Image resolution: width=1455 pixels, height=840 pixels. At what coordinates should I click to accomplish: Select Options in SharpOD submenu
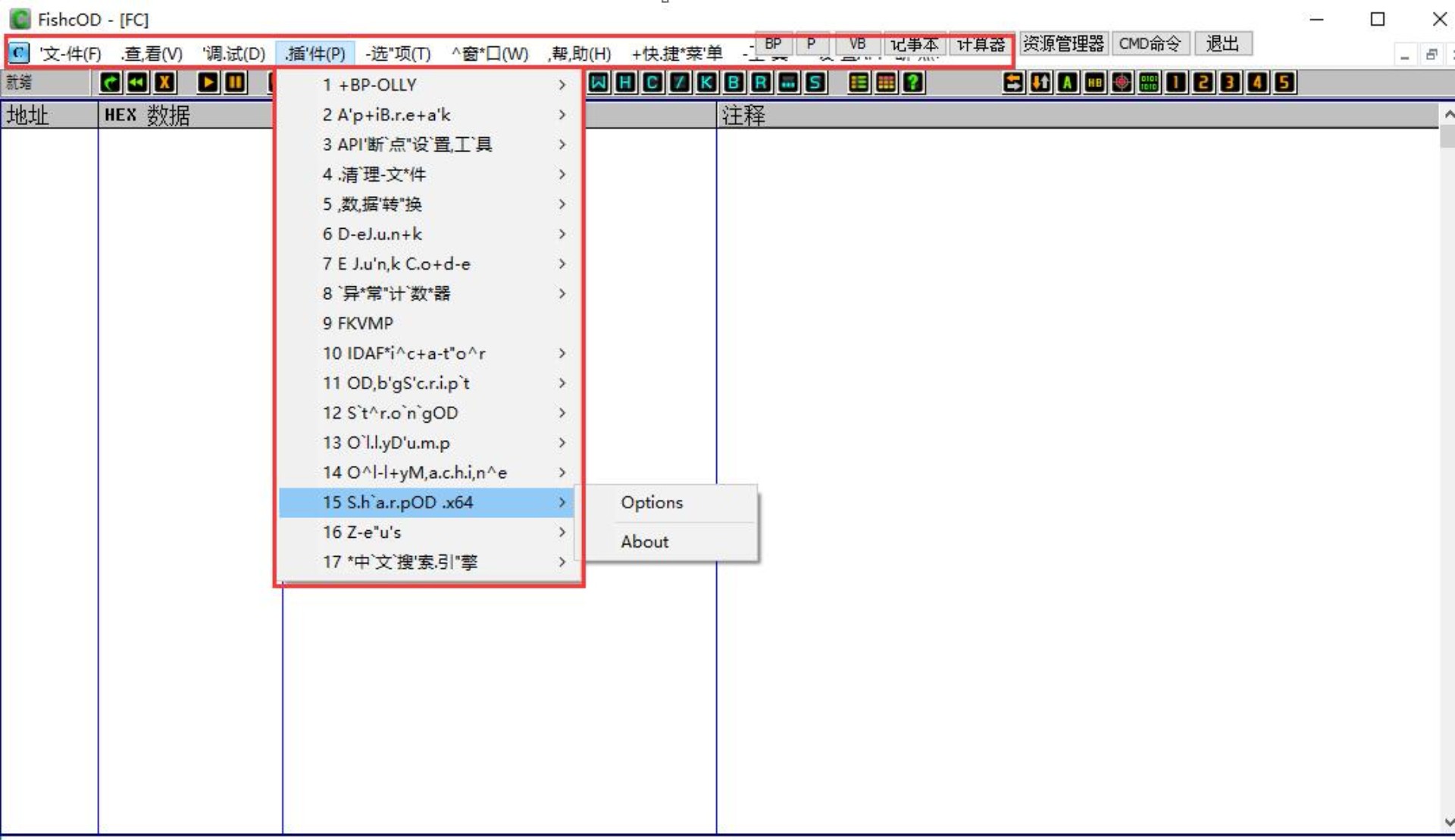coord(652,503)
